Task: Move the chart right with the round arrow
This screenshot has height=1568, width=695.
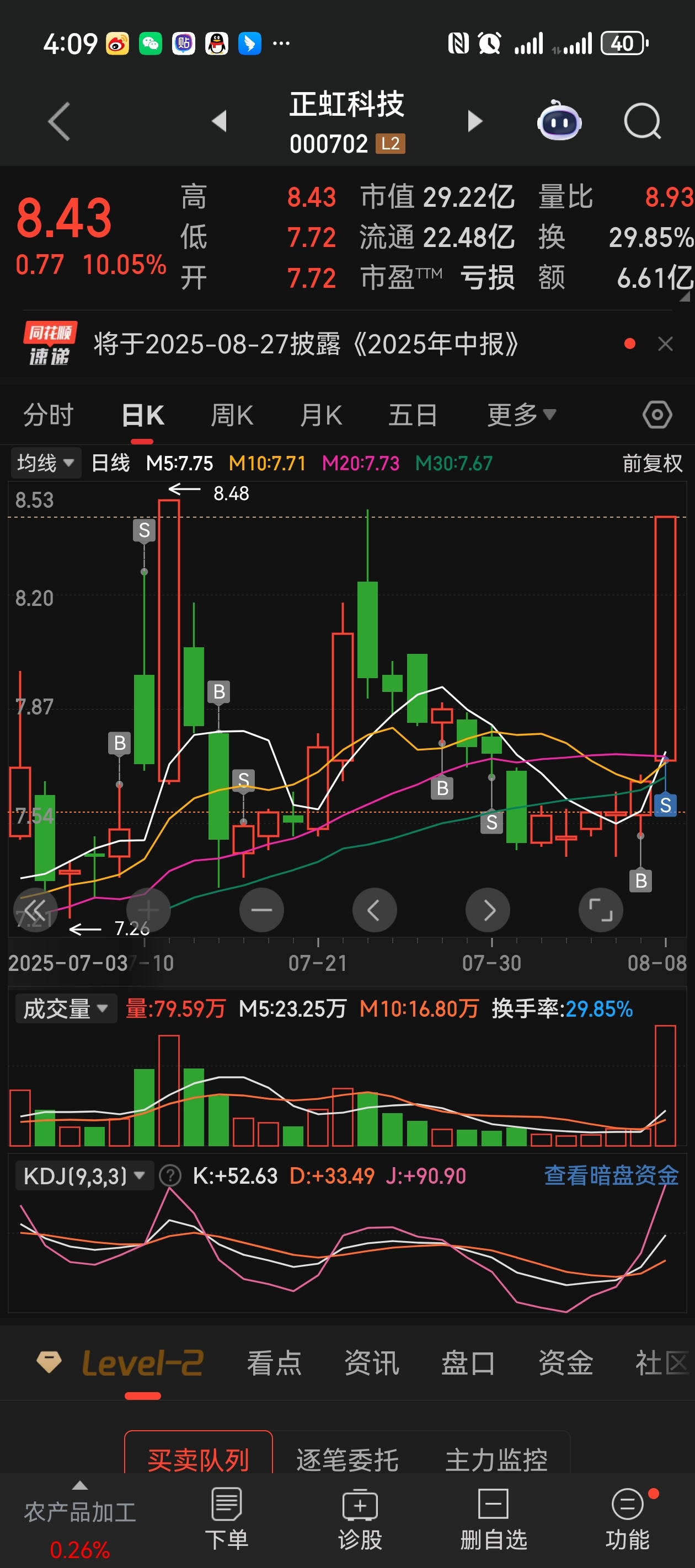Action: click(x=488, y=910)
